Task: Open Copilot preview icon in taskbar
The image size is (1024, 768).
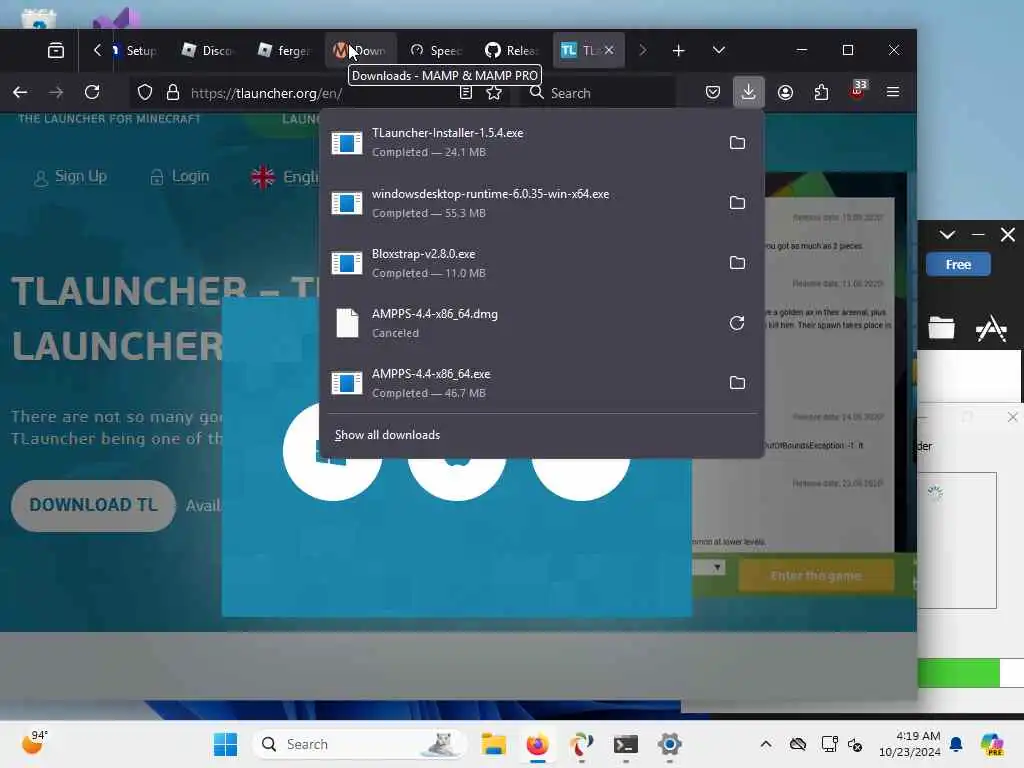Action: coord(991,744)
